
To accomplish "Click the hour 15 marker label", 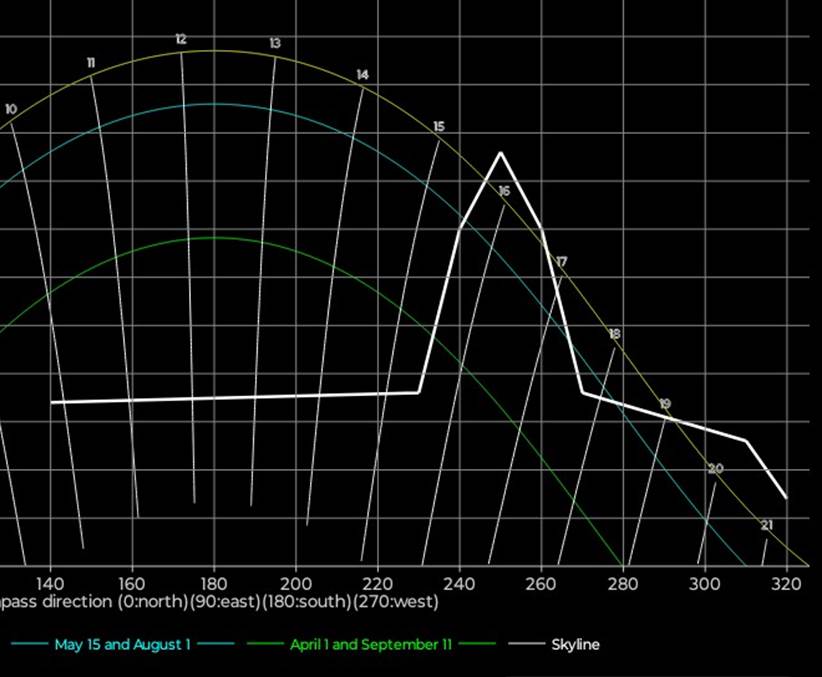I will pos(439,126).
